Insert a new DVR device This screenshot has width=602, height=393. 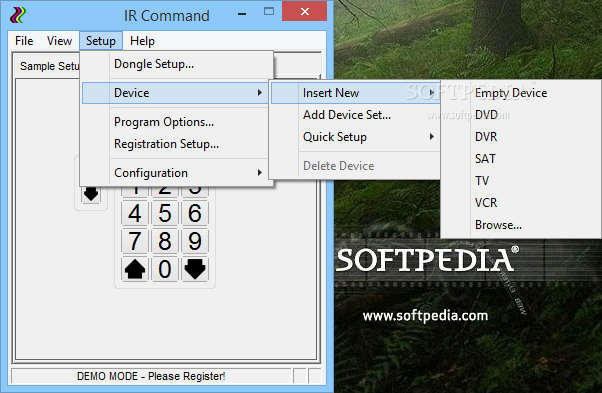[521, 137]
